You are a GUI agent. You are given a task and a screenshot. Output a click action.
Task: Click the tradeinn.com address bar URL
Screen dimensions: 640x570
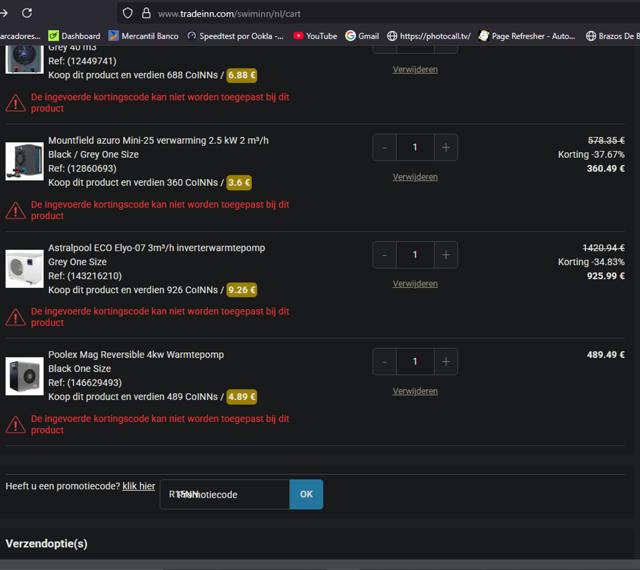point(229,14)
